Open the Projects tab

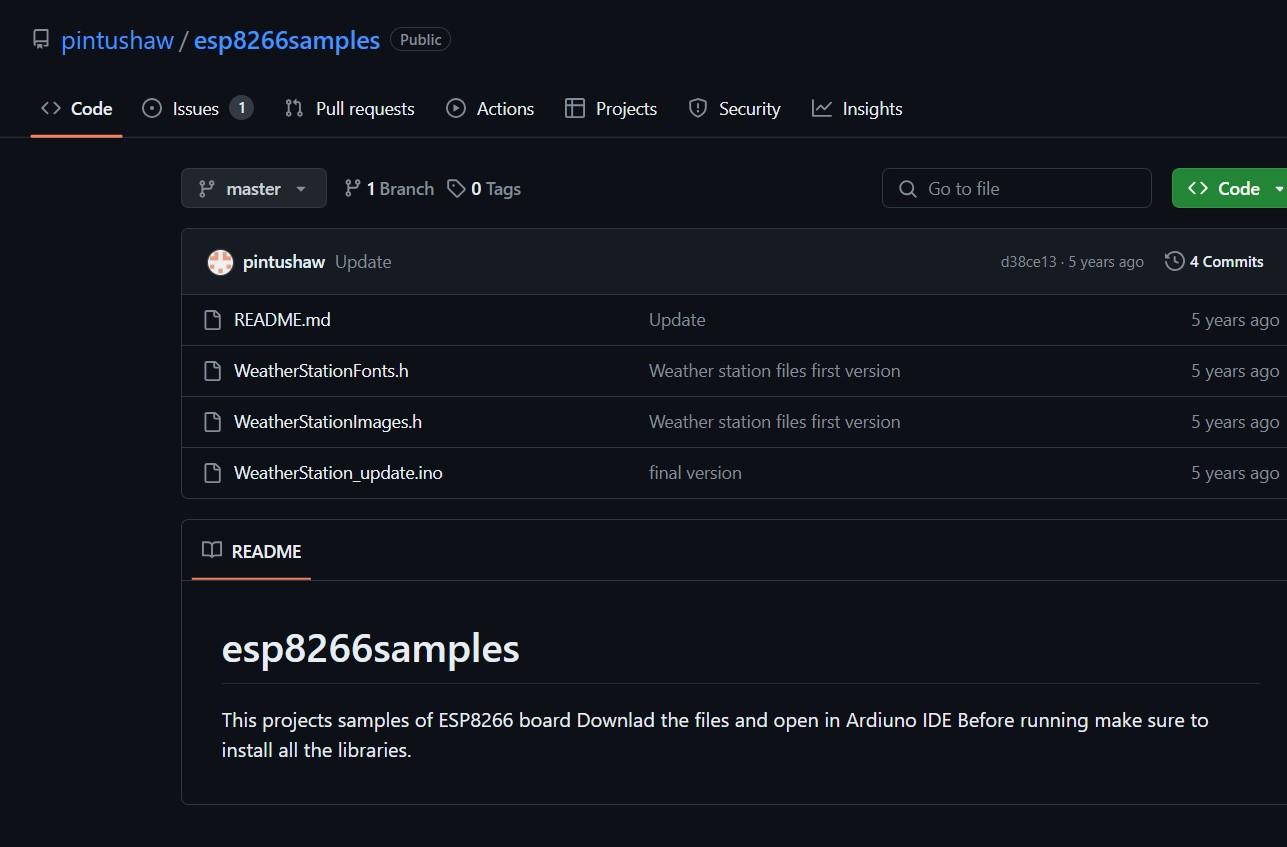point(611,108)
